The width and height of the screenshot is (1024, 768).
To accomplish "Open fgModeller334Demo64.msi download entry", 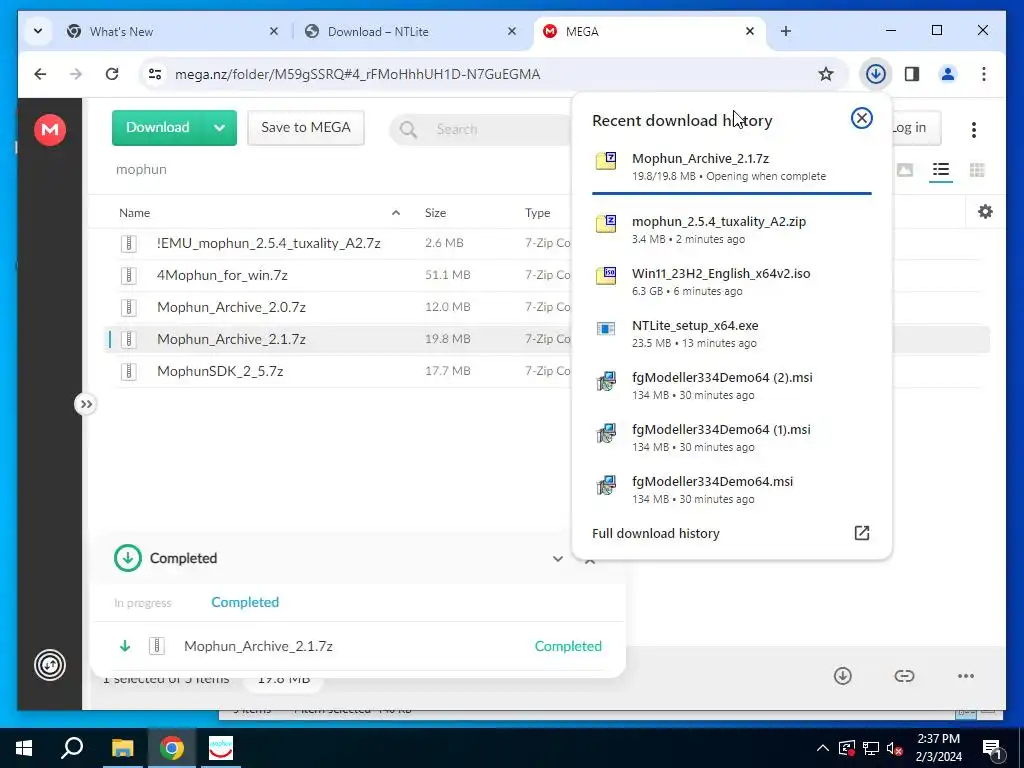I will [731, 490].
